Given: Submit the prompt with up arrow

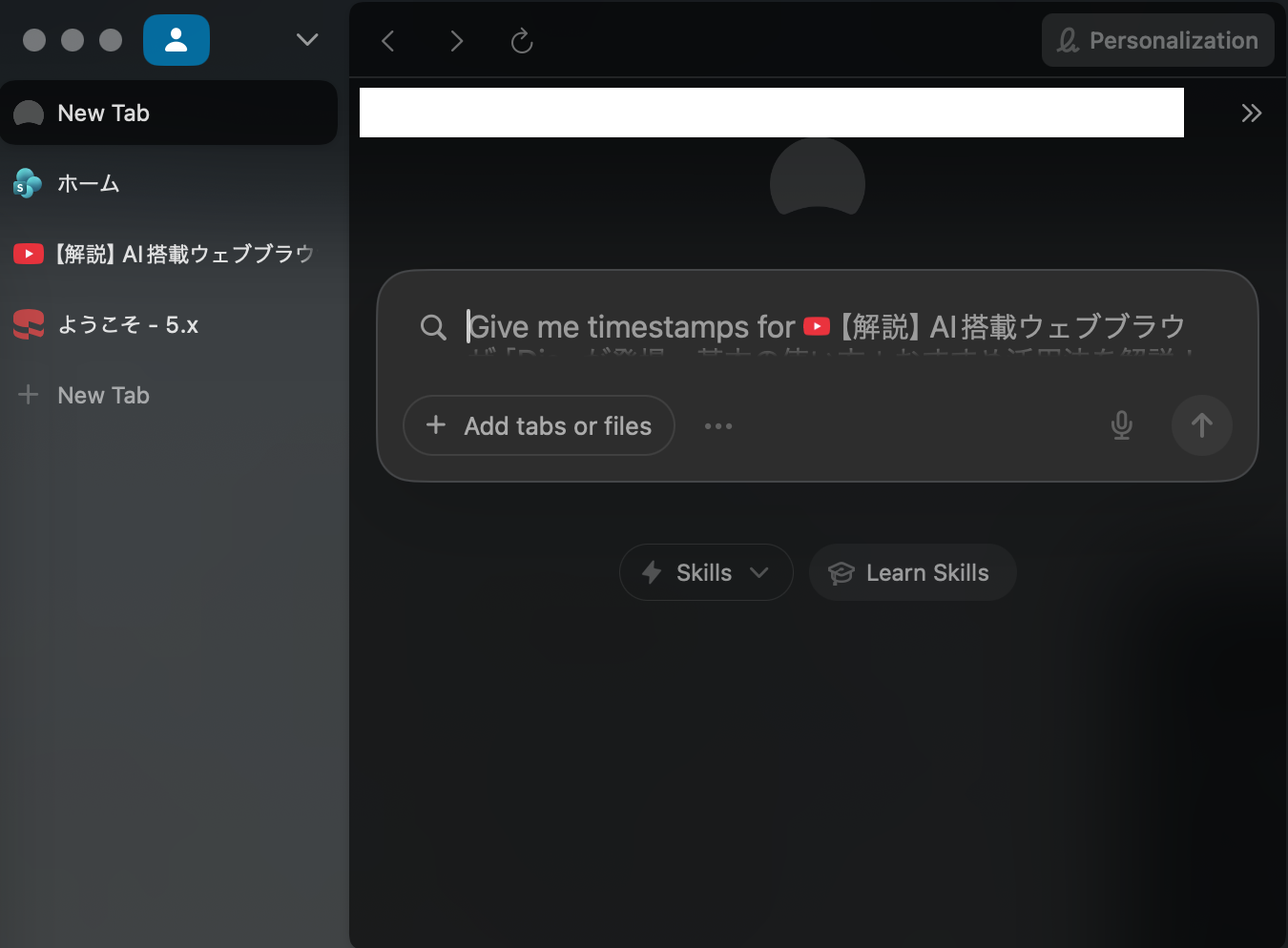Looking at the screenshot, I should [1201, 425].
